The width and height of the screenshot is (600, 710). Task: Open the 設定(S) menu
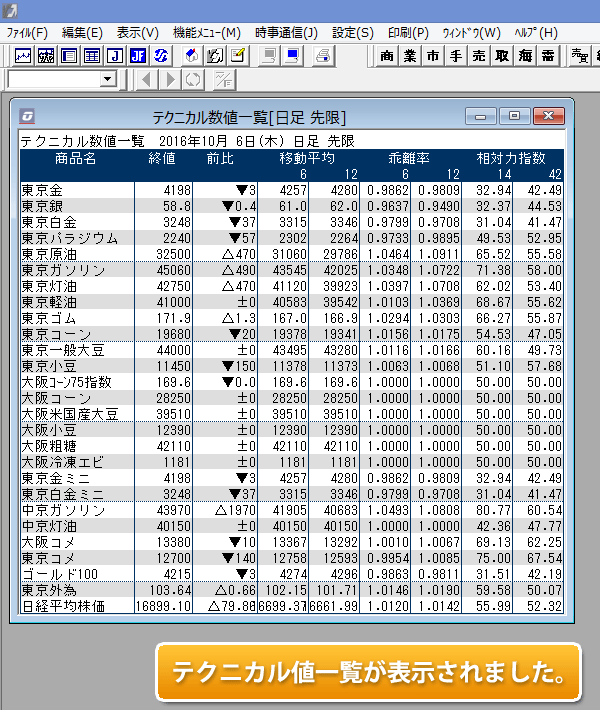[x=352, y=33]
